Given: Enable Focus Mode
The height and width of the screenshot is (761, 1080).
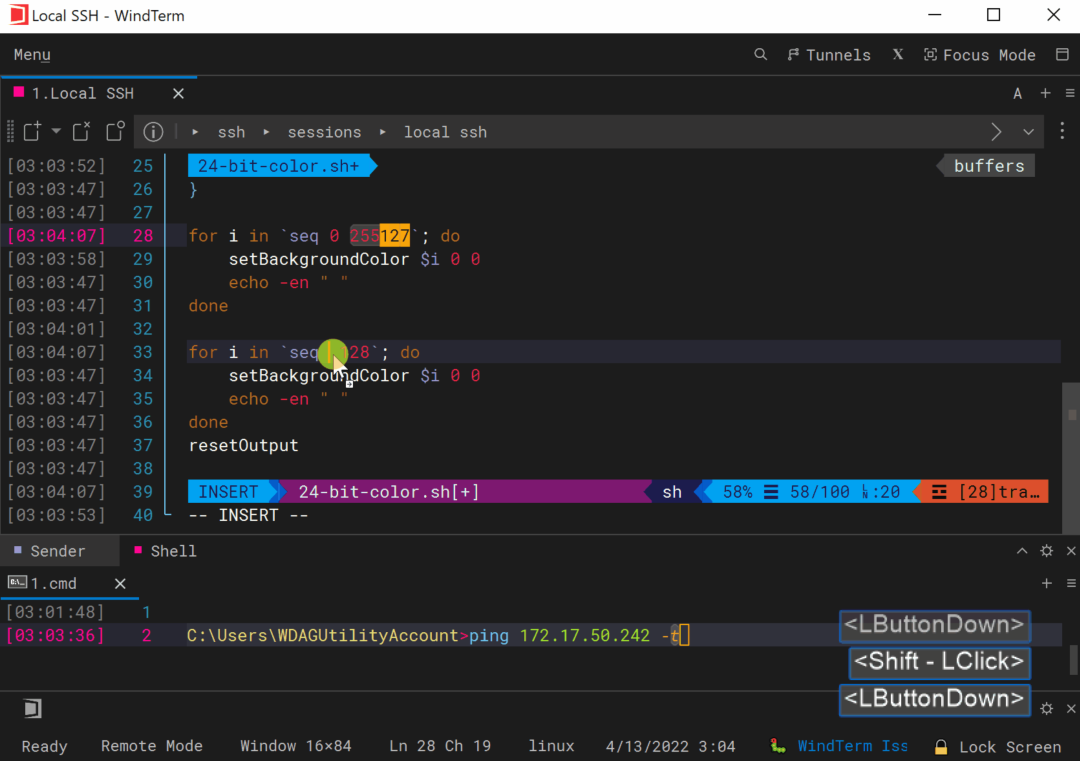Looking at the screenshot, I should point(979,55).
